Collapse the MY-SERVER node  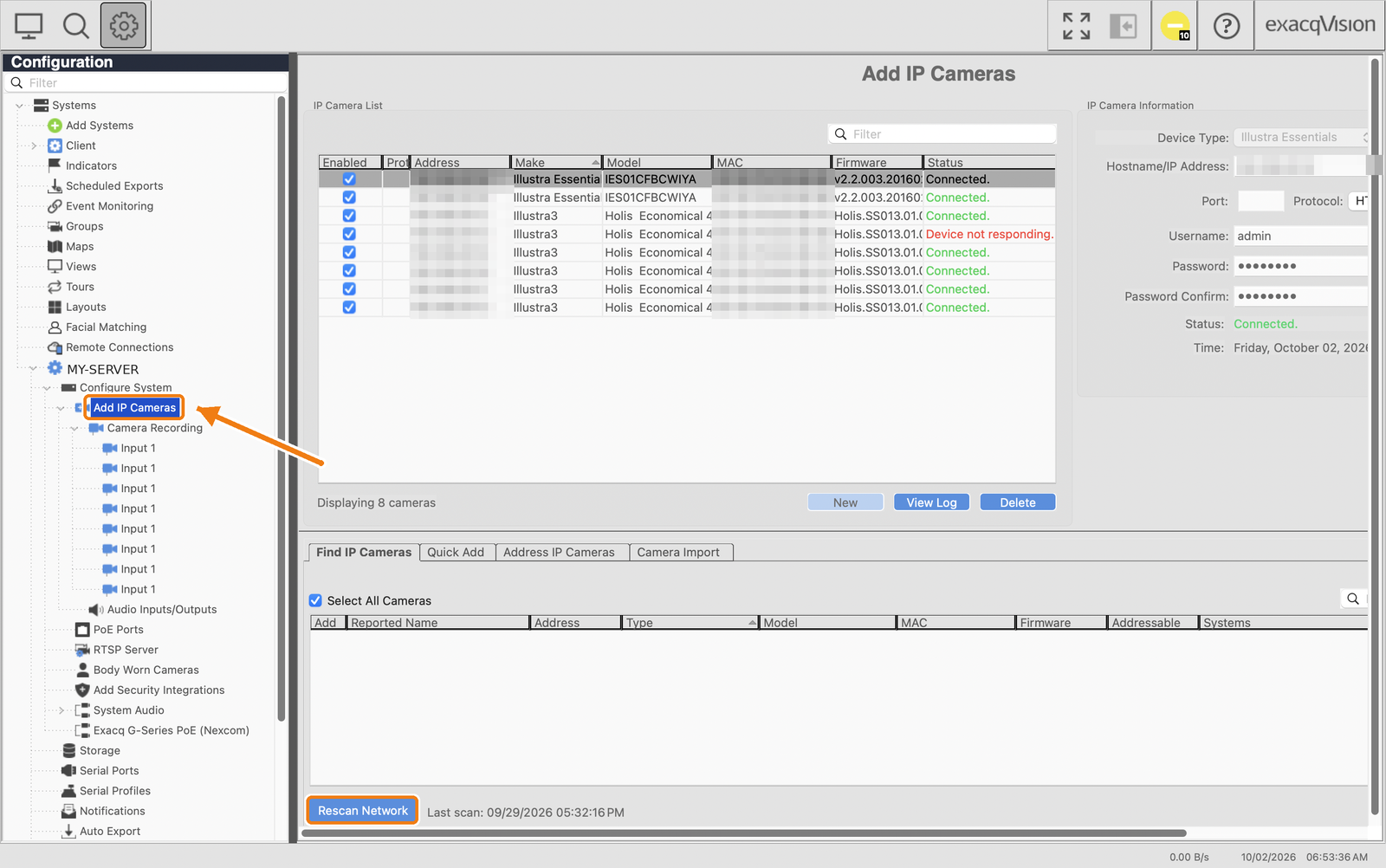click(x=33, y=369)
